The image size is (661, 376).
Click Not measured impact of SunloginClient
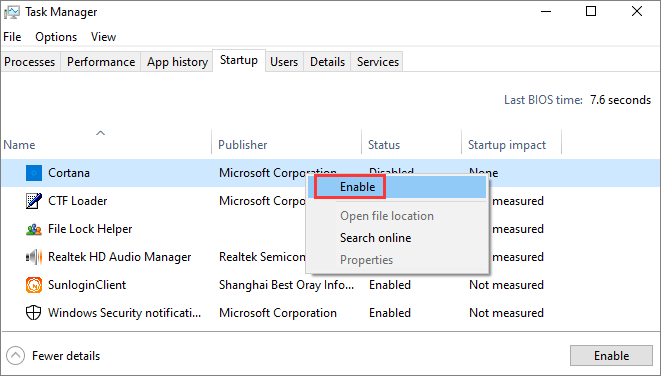pos(506,285)
